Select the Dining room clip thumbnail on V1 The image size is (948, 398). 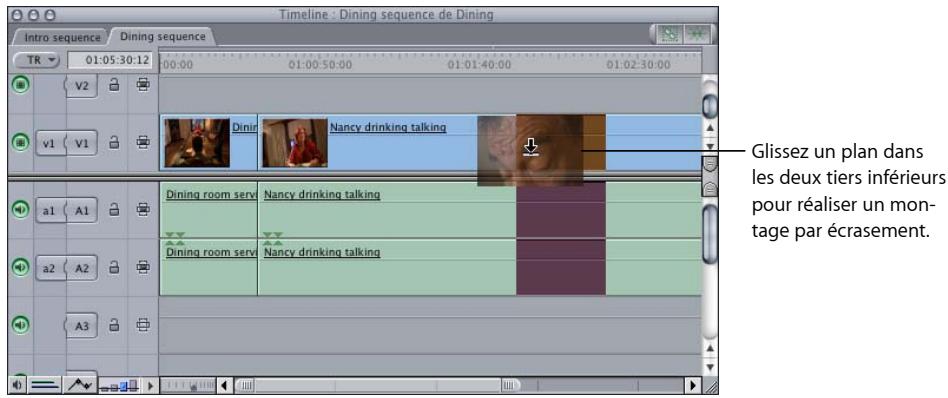tap(197, 143)
